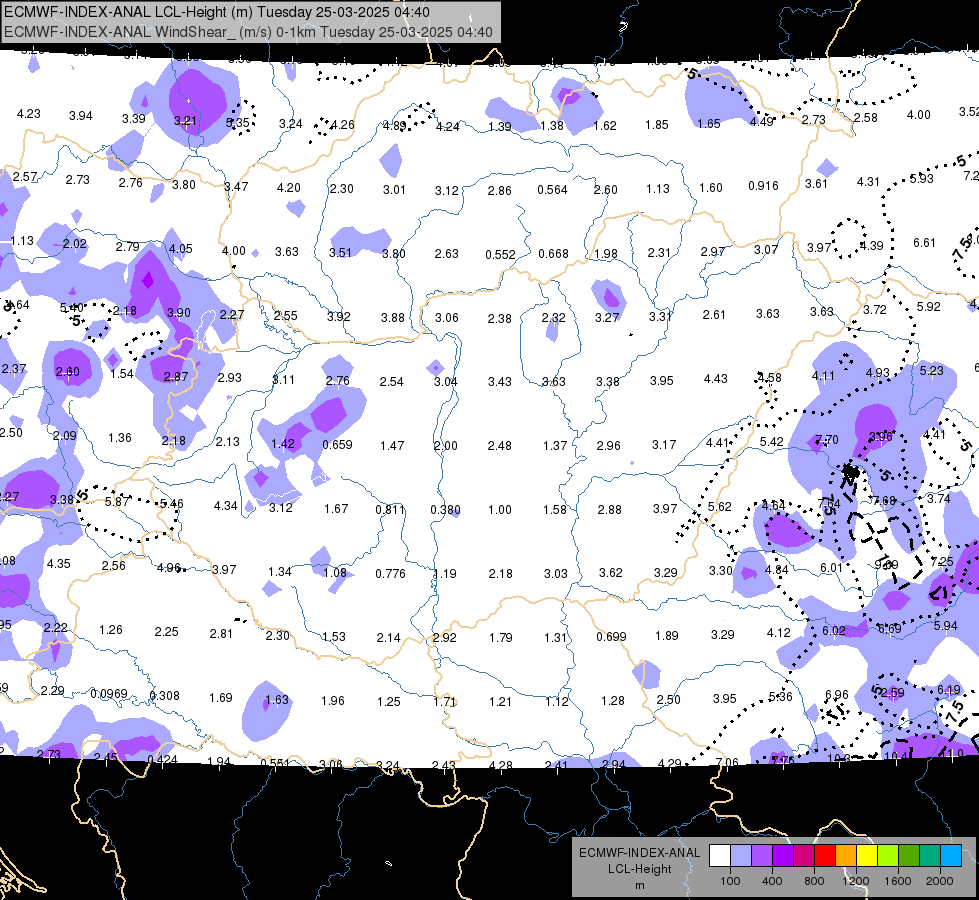Click the wind shear value 4.35
The height and width of the screenshot is (900, 979).
59,563
